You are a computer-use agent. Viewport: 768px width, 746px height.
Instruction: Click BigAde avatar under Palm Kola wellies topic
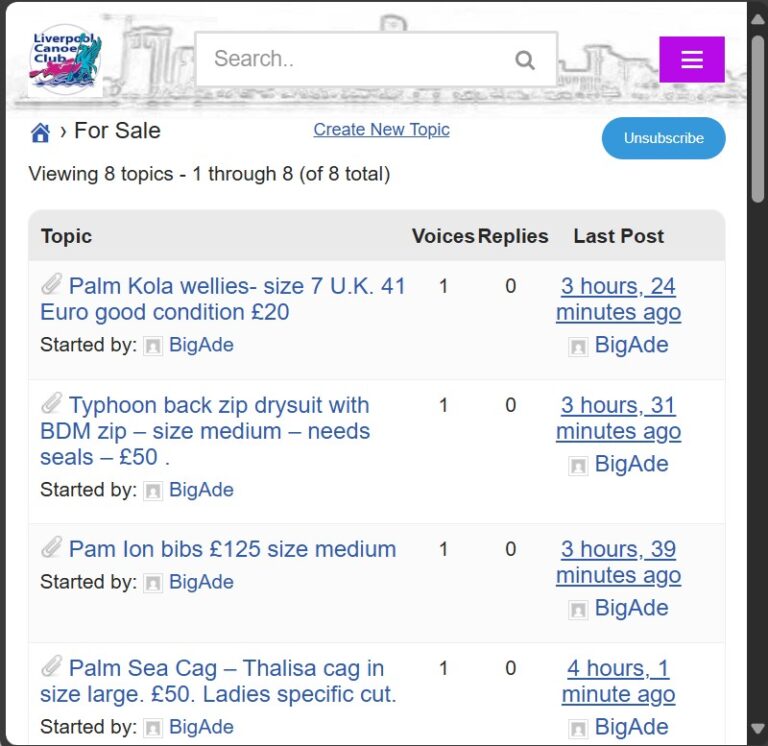click(153, 346)
